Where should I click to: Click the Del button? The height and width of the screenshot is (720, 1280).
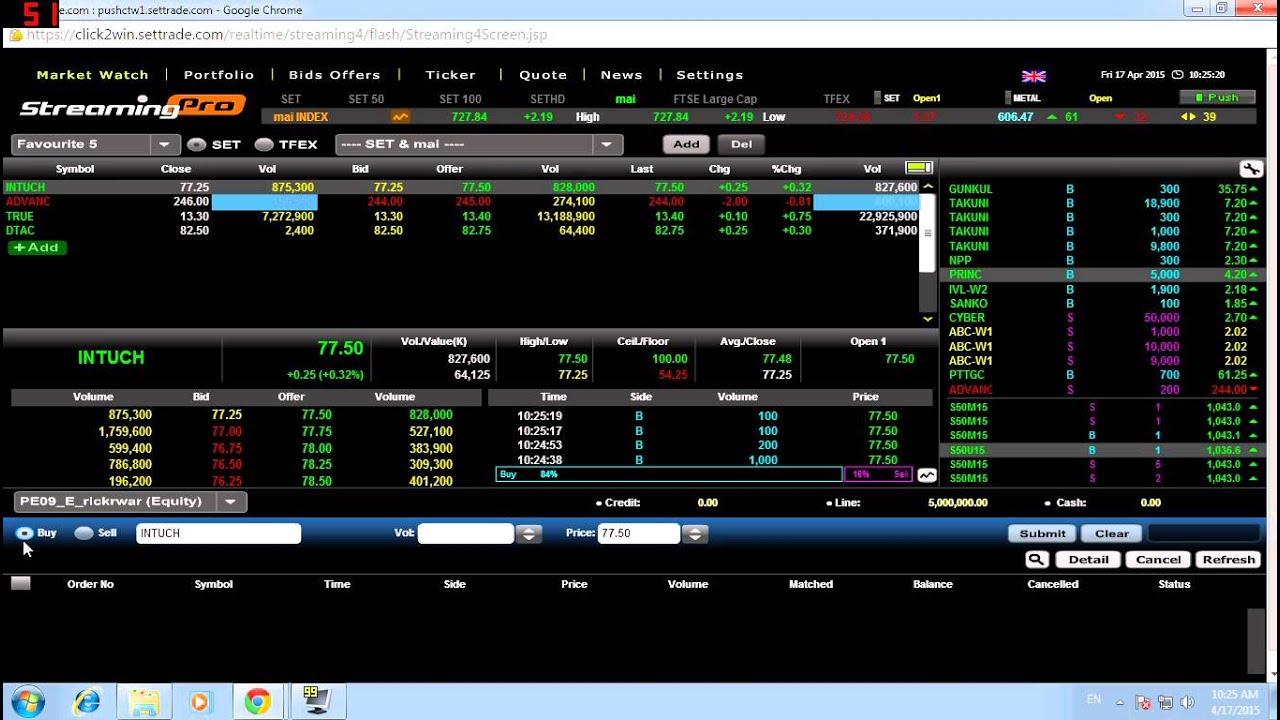coord(741,145)
